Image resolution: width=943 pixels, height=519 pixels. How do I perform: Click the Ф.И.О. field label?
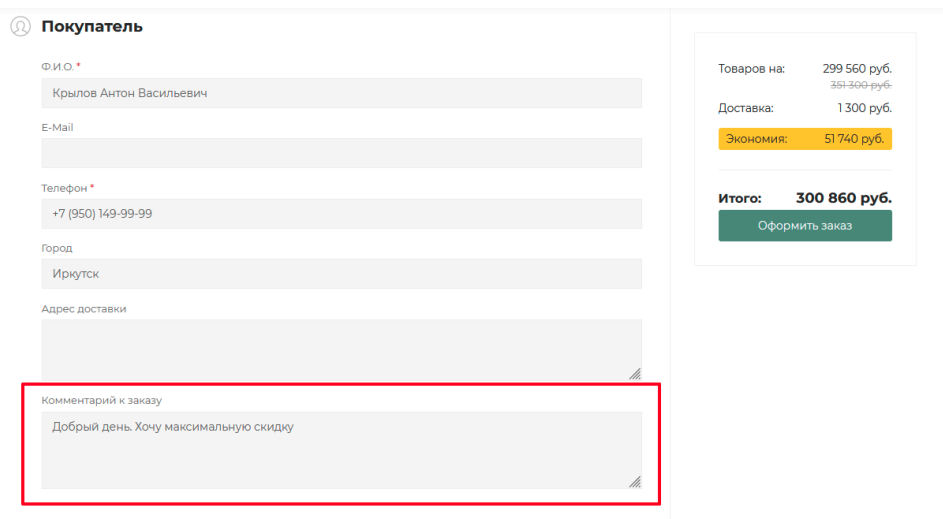[x=58, y=67]
